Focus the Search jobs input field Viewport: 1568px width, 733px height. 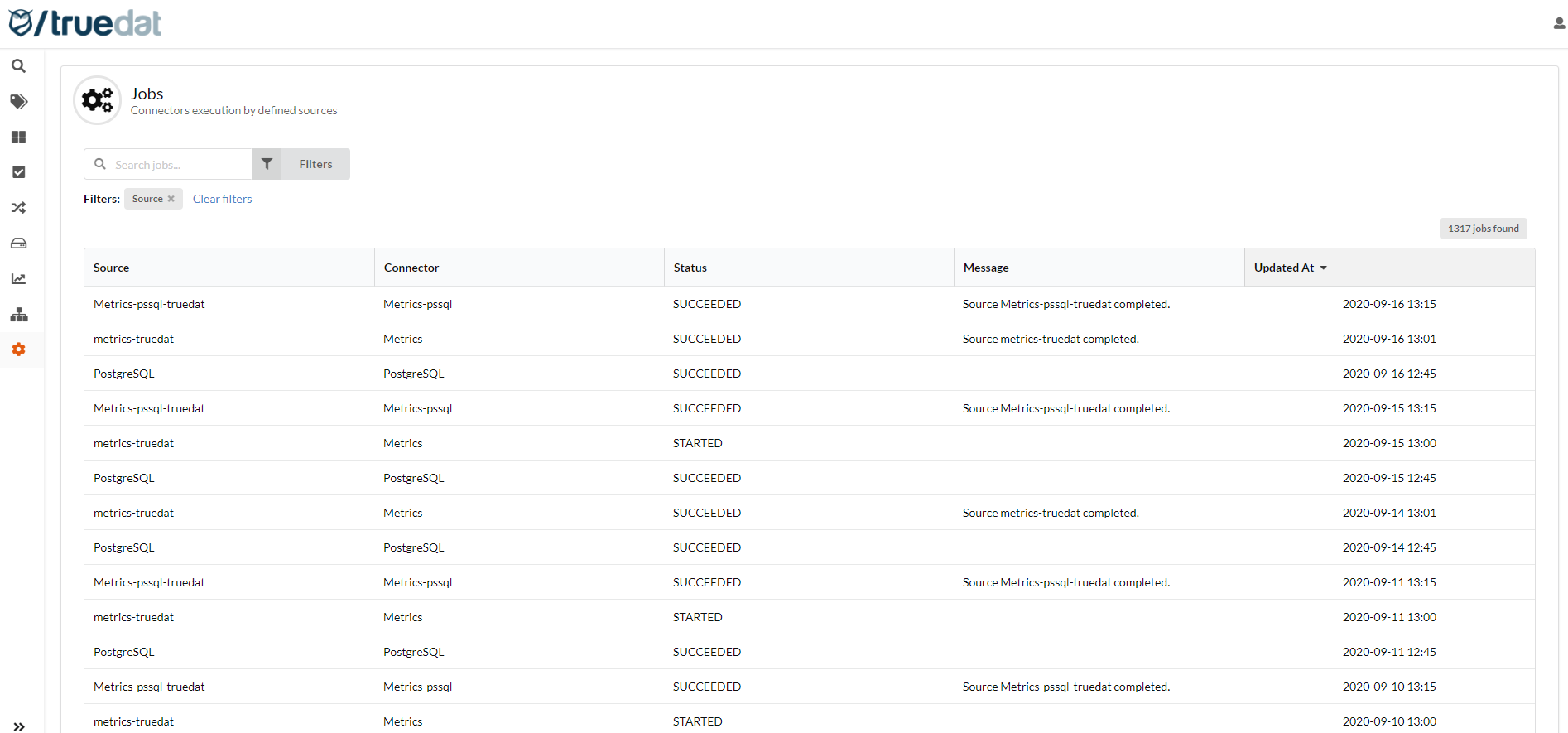(178, 164)
